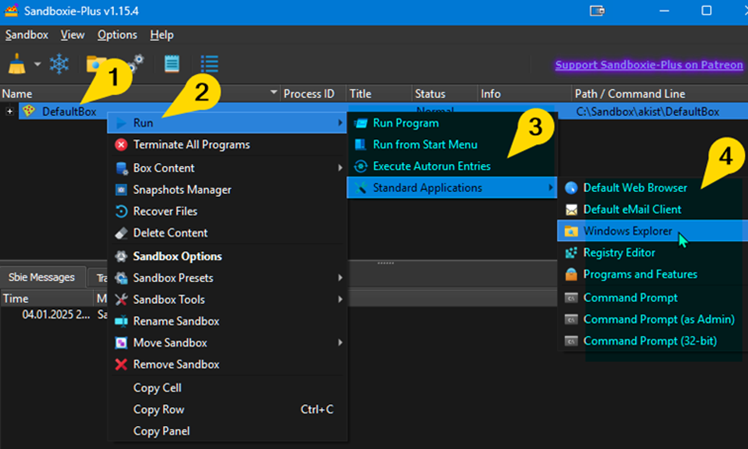
Task: Click the snowflake freeze toolbar icon
Action: tap(59, 63)
